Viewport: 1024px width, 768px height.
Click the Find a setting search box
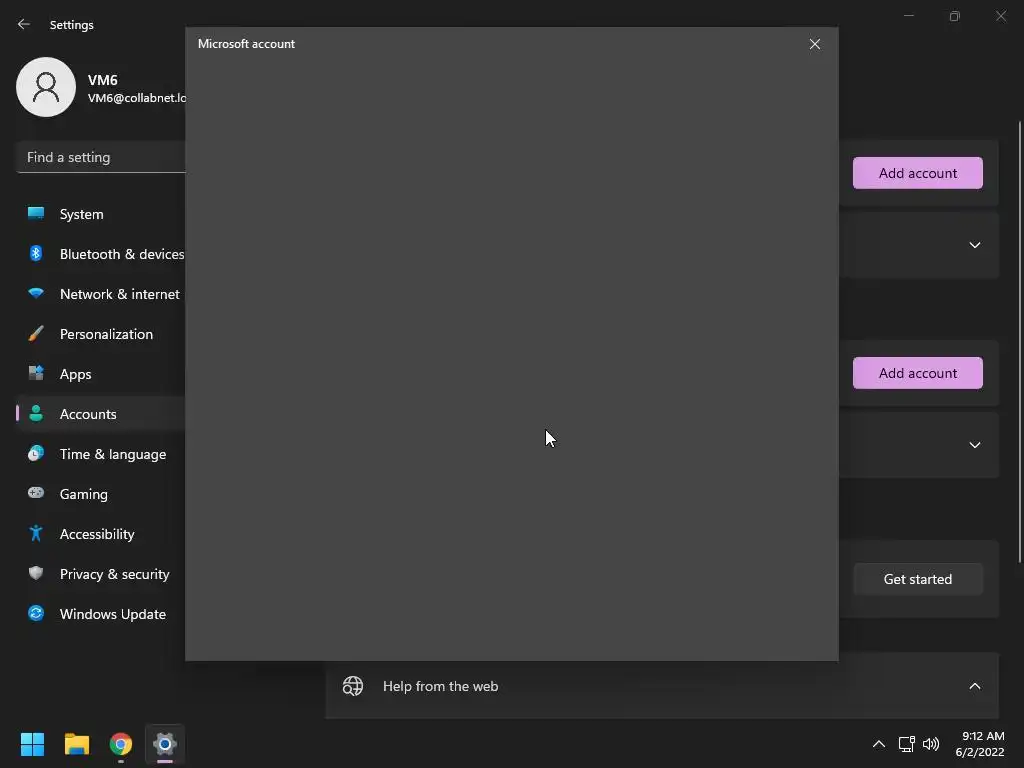(x=101, y=157)
